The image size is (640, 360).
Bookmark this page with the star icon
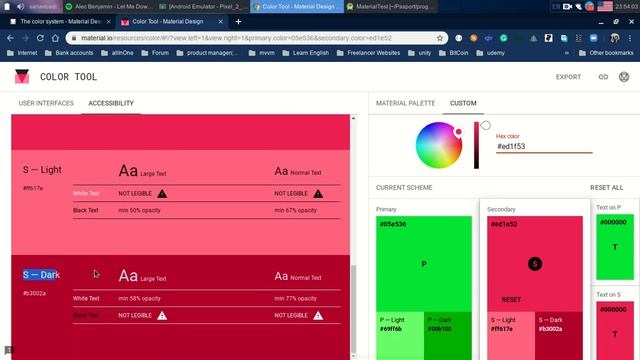pyautogui.click(x=440, y=38)
